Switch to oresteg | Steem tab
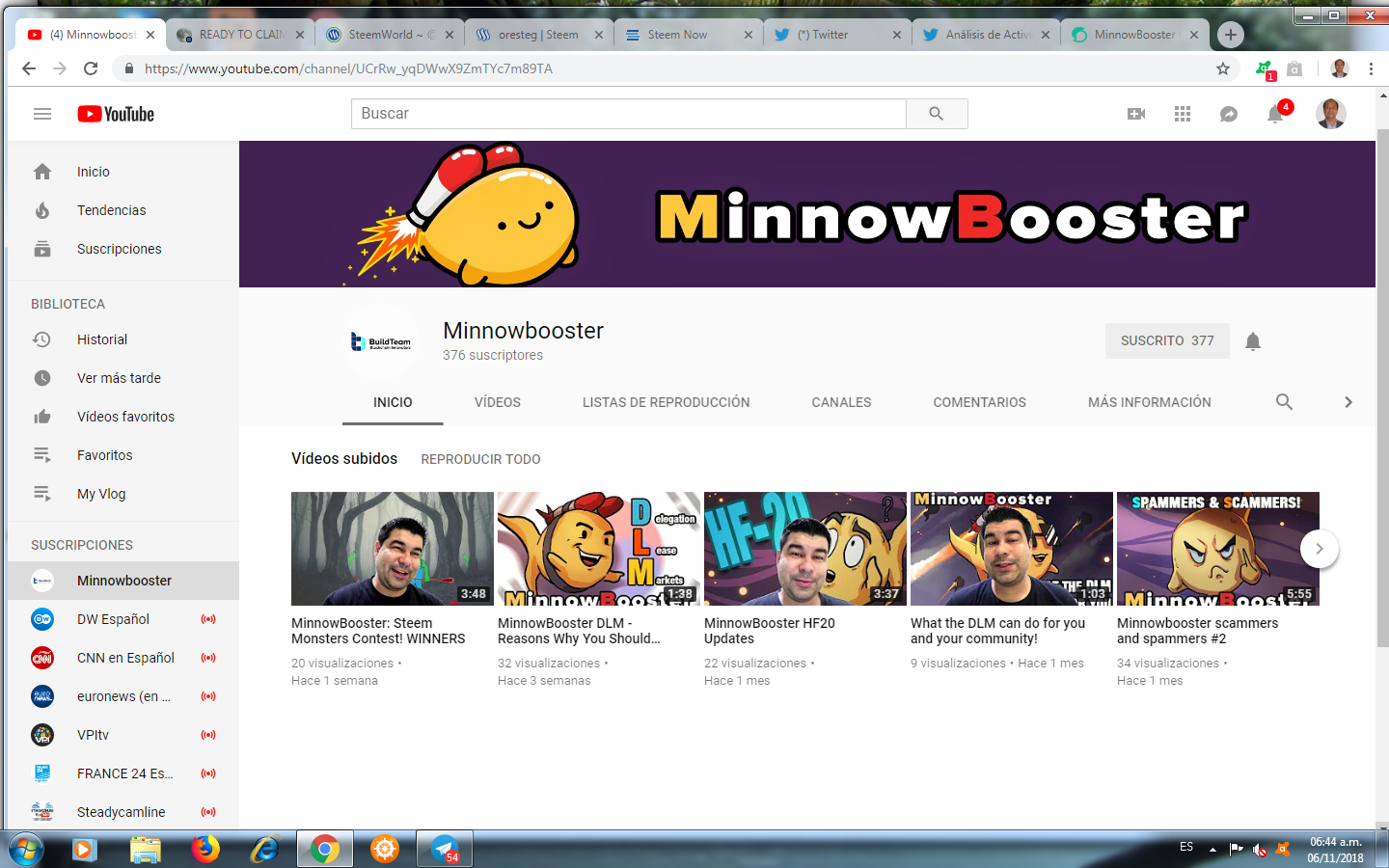Image resolution: width=1389 pixels, height=868 pixels. click(540, 35)
